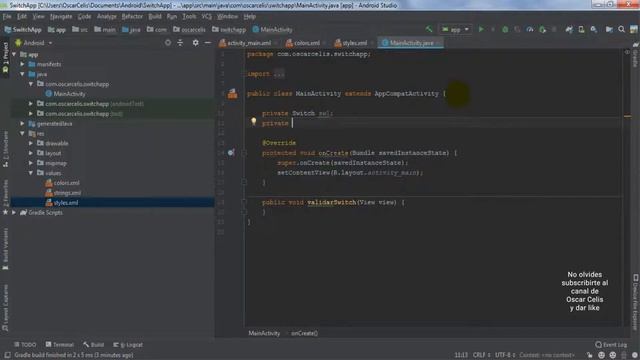Click the override gutter icon beside onCreate
The image size is (640, 360).
(x=231, y=153)
